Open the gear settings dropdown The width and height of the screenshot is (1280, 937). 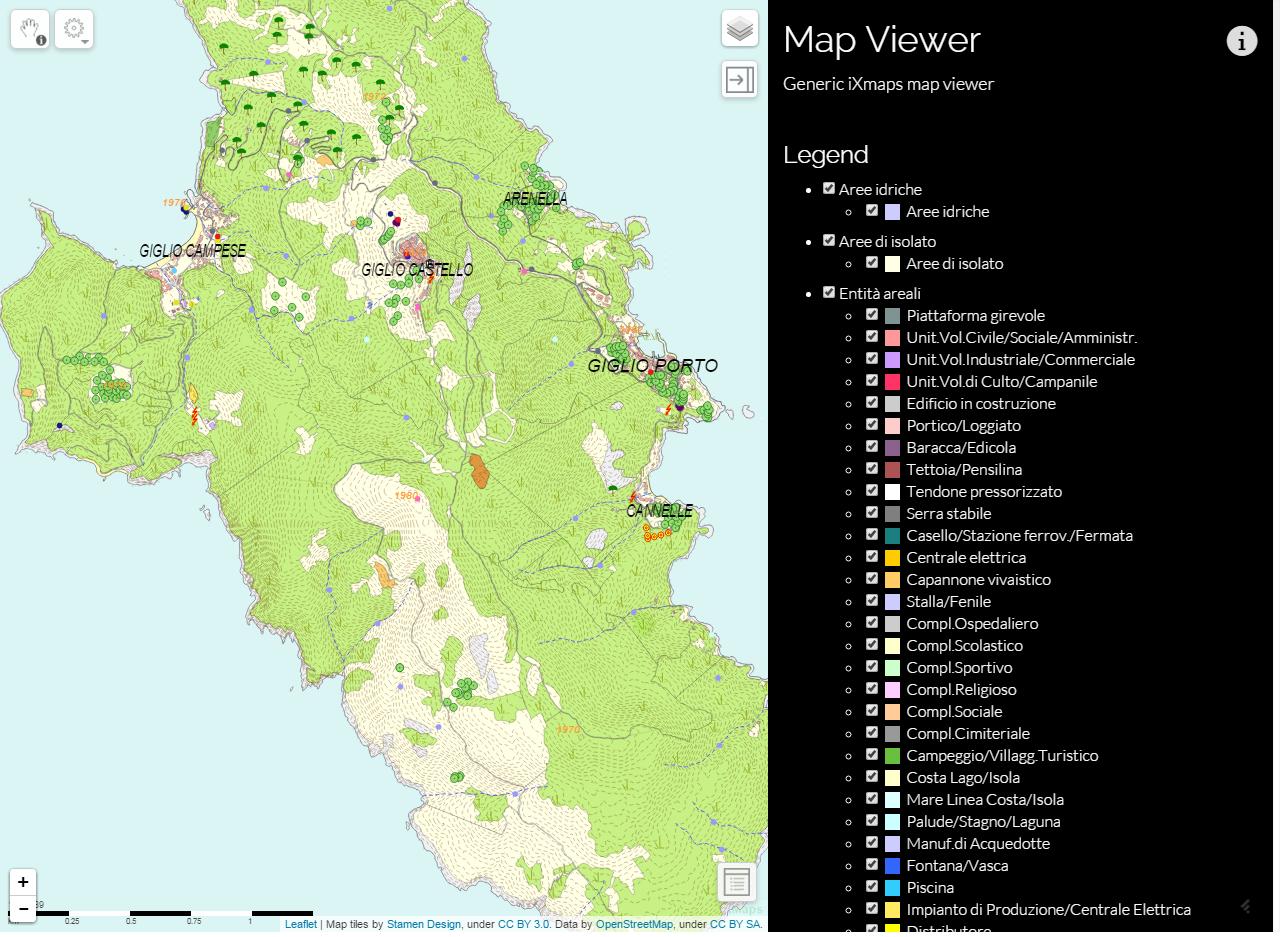point(74,29)
